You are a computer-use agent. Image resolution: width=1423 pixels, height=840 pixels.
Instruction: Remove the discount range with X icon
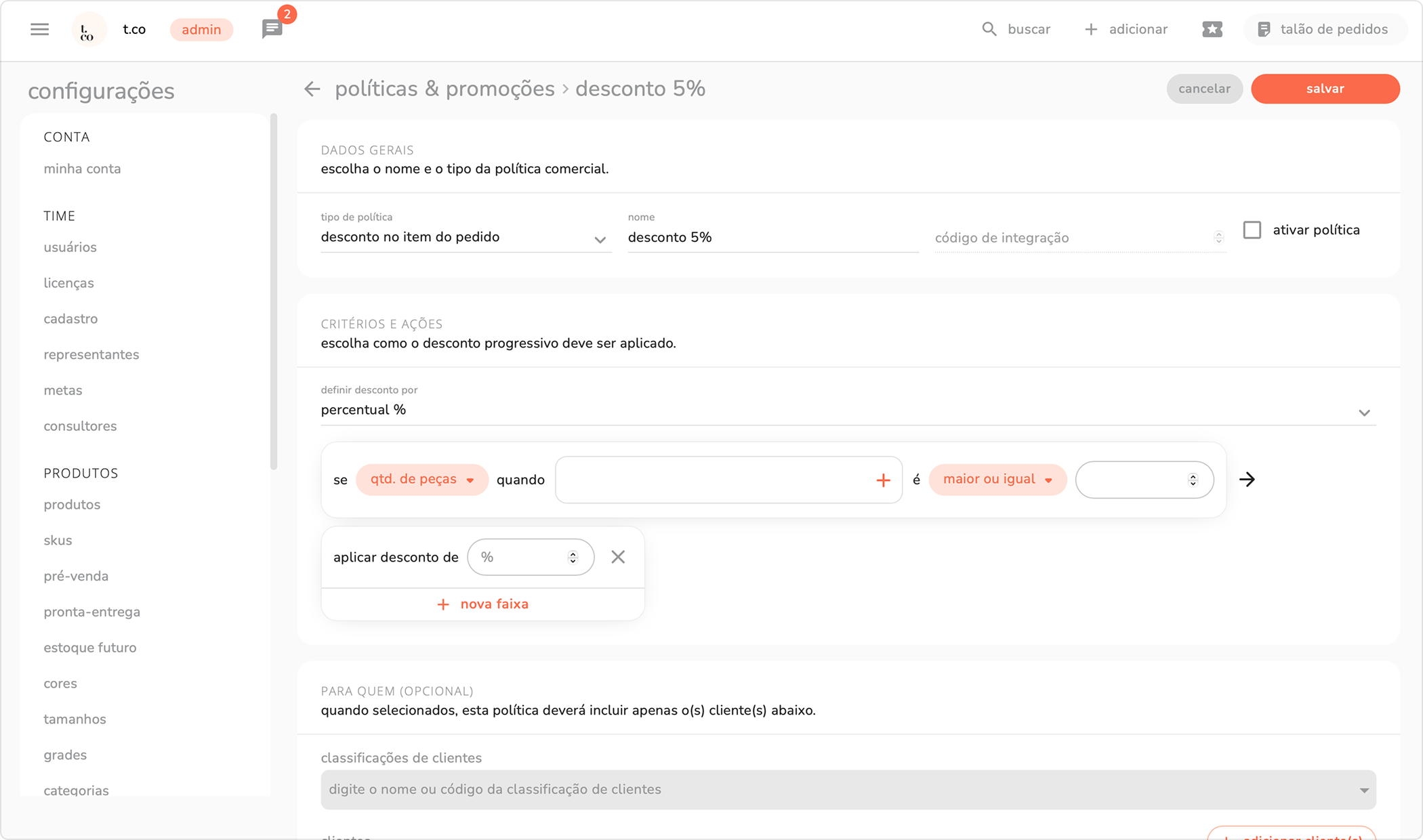[617, 557]
